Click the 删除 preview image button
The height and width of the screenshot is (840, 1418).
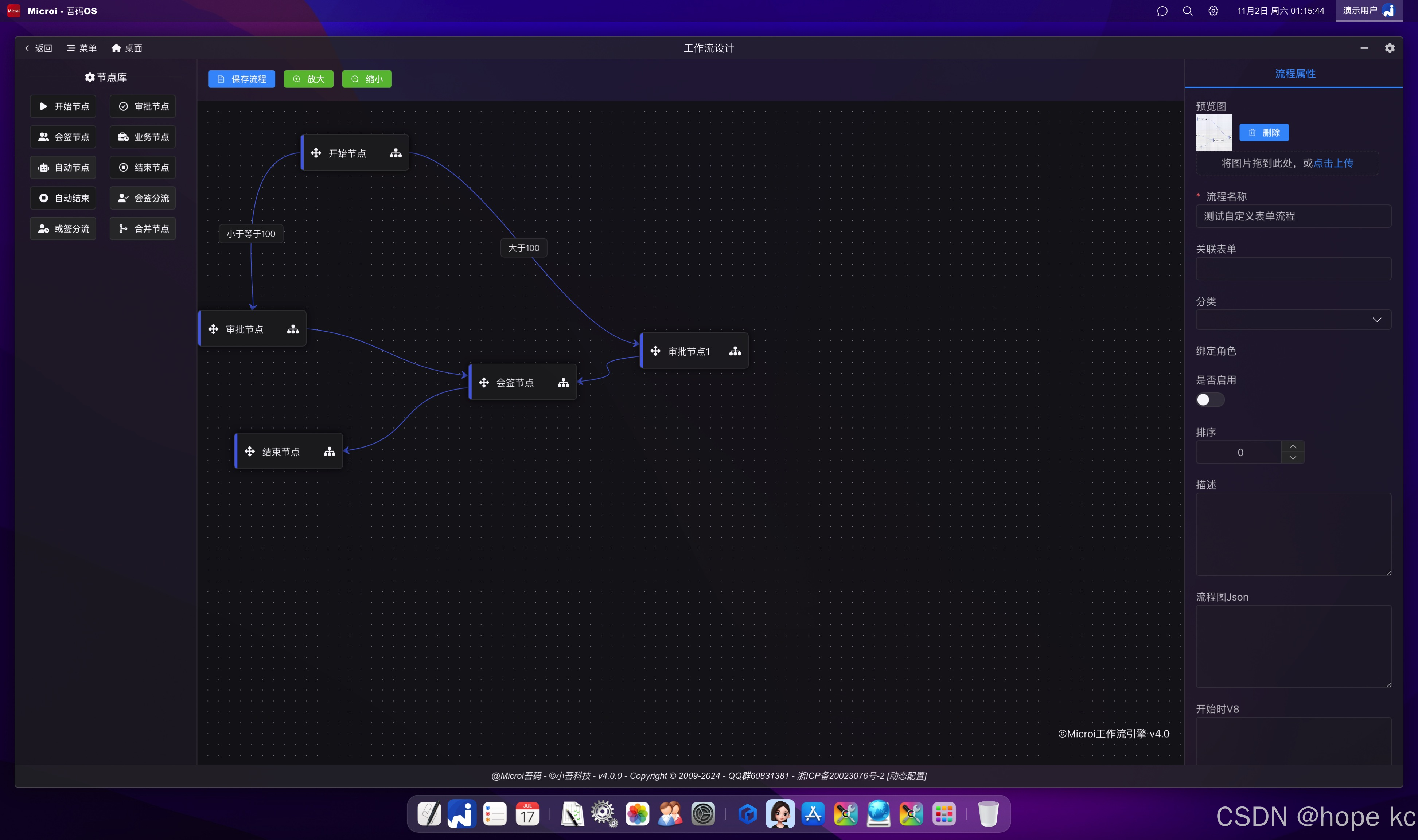tap(1263, 132)
